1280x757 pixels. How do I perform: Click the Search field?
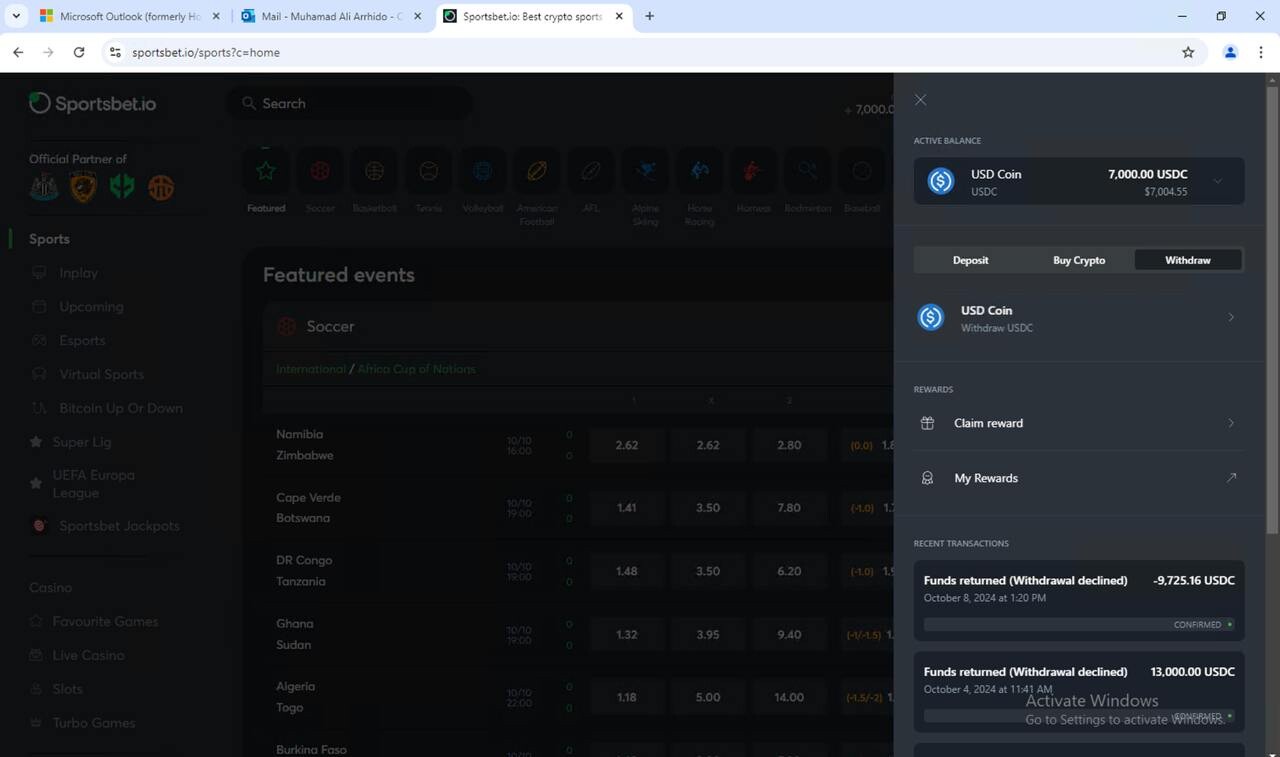coord(350,103)
